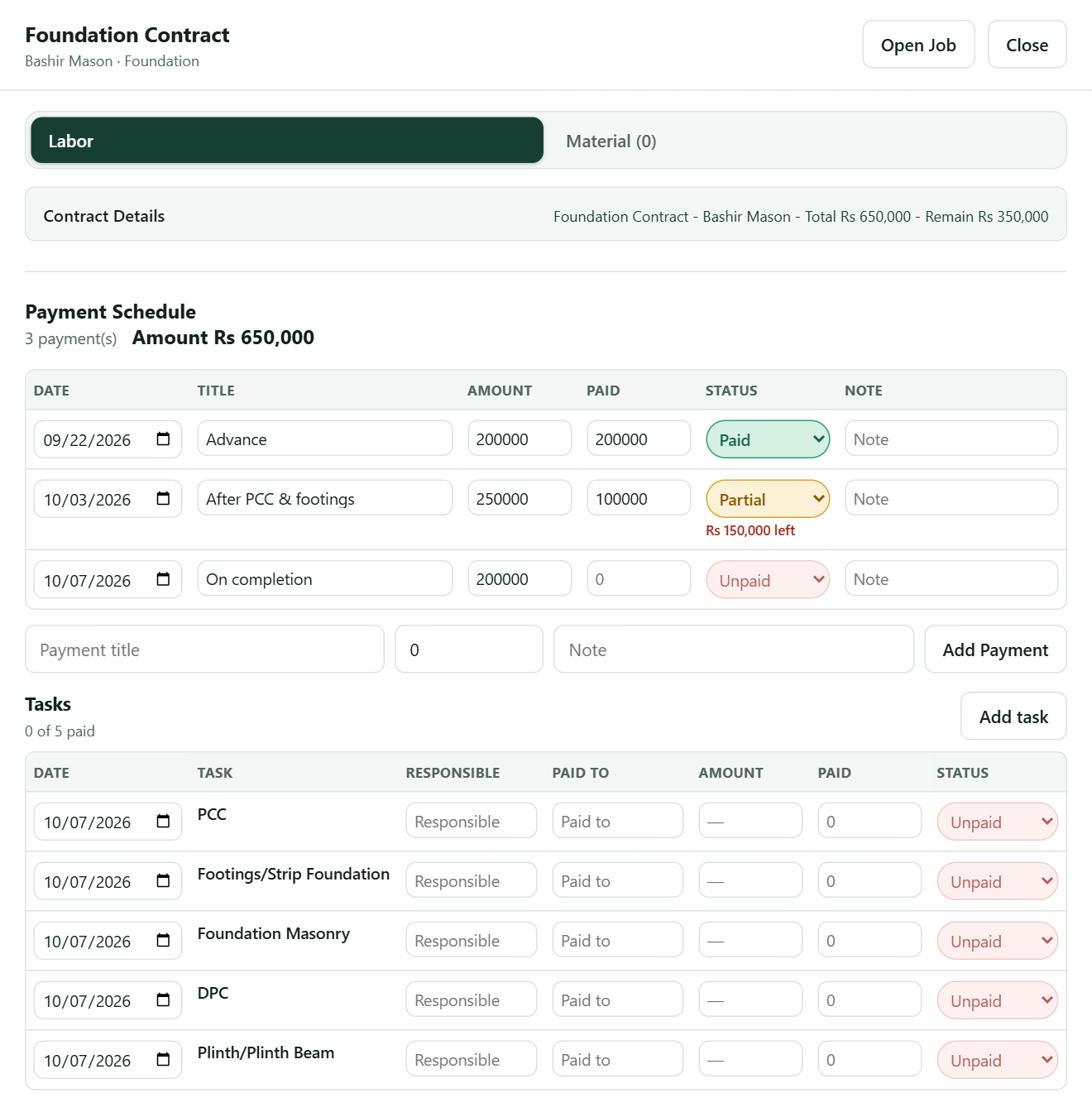
Task: Click the Note field in Advance row
Action: click(x=951, y=439)
